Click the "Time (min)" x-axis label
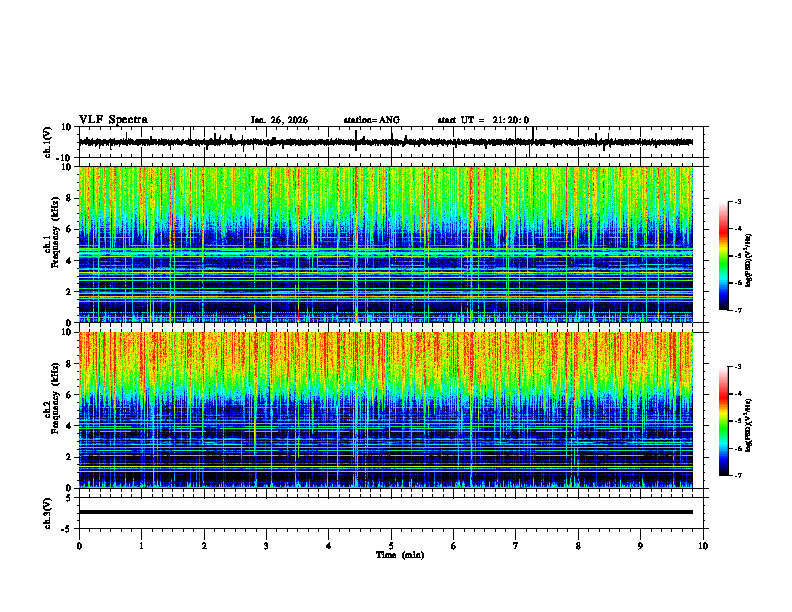The height and width of the screenshot is (612, 792). (400, 555)
